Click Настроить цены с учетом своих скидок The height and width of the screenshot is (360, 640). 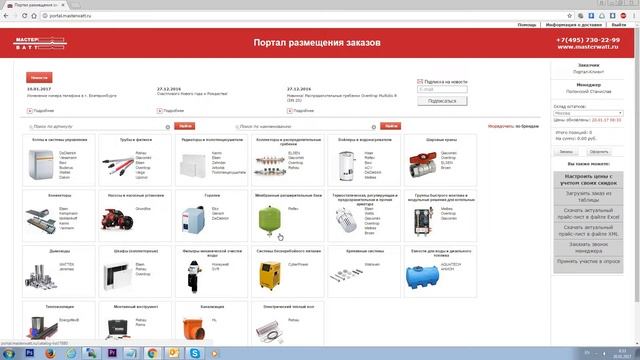(x=588, y=180)
